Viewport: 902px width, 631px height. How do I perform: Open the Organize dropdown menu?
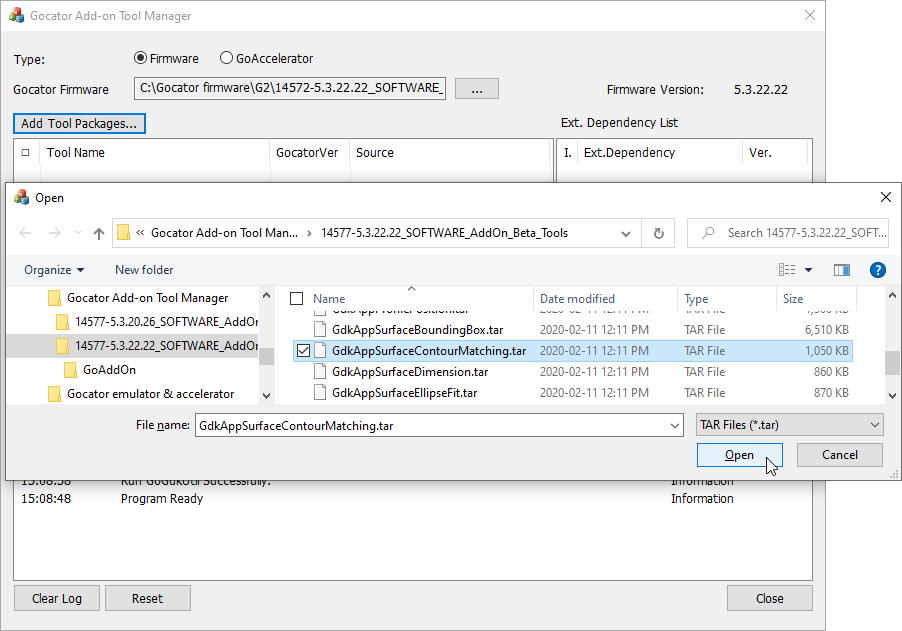click(x=54, y=270)
